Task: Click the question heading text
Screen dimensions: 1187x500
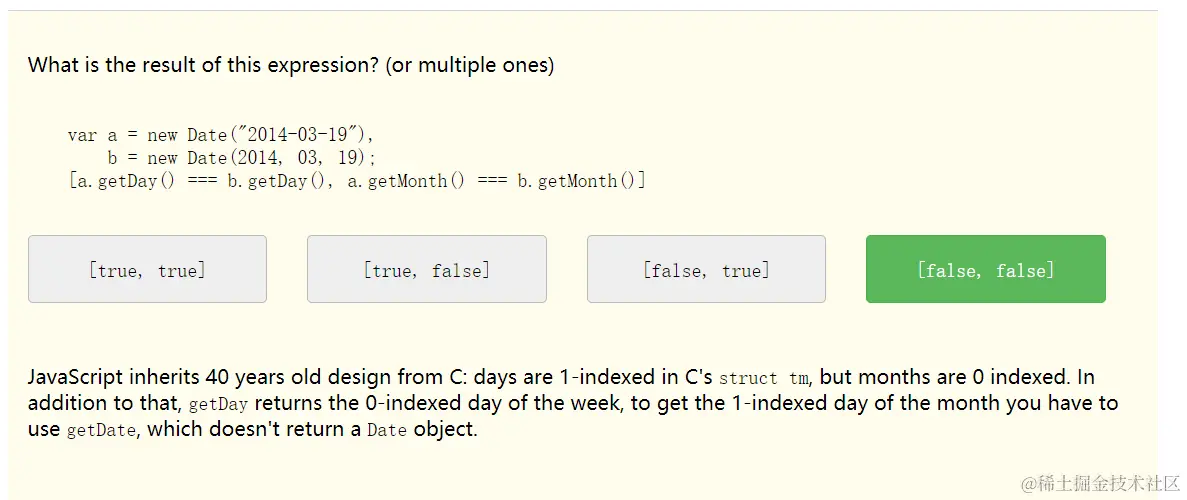Action: click(x=290, y=65)
